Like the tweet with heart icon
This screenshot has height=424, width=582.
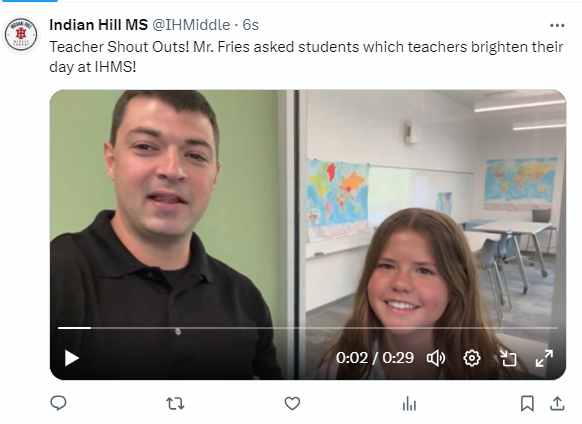click(x=292, y=403)
